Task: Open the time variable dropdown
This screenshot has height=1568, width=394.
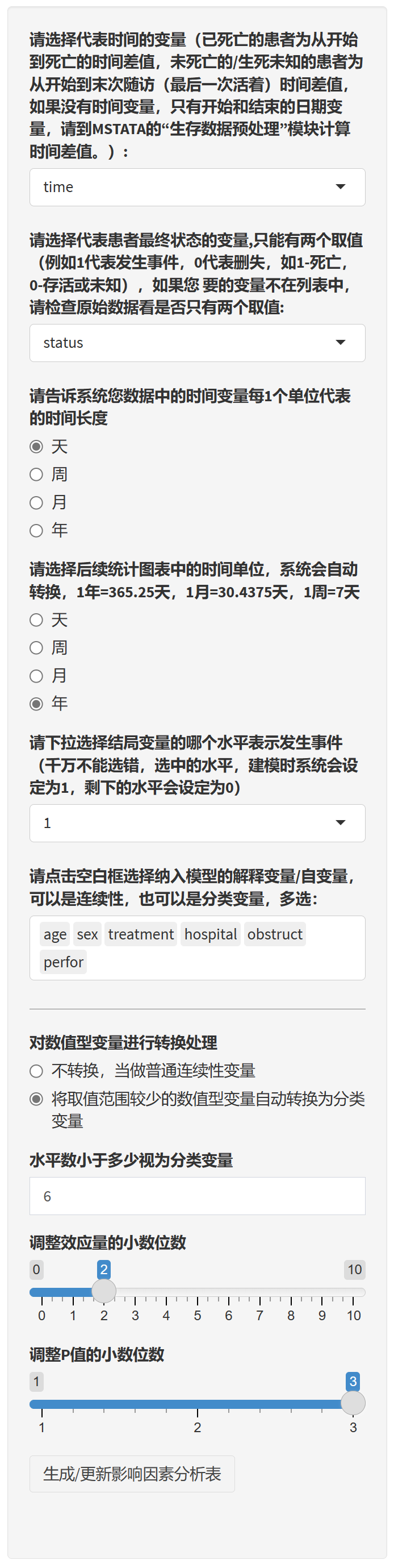Action: tap(197, 187)
